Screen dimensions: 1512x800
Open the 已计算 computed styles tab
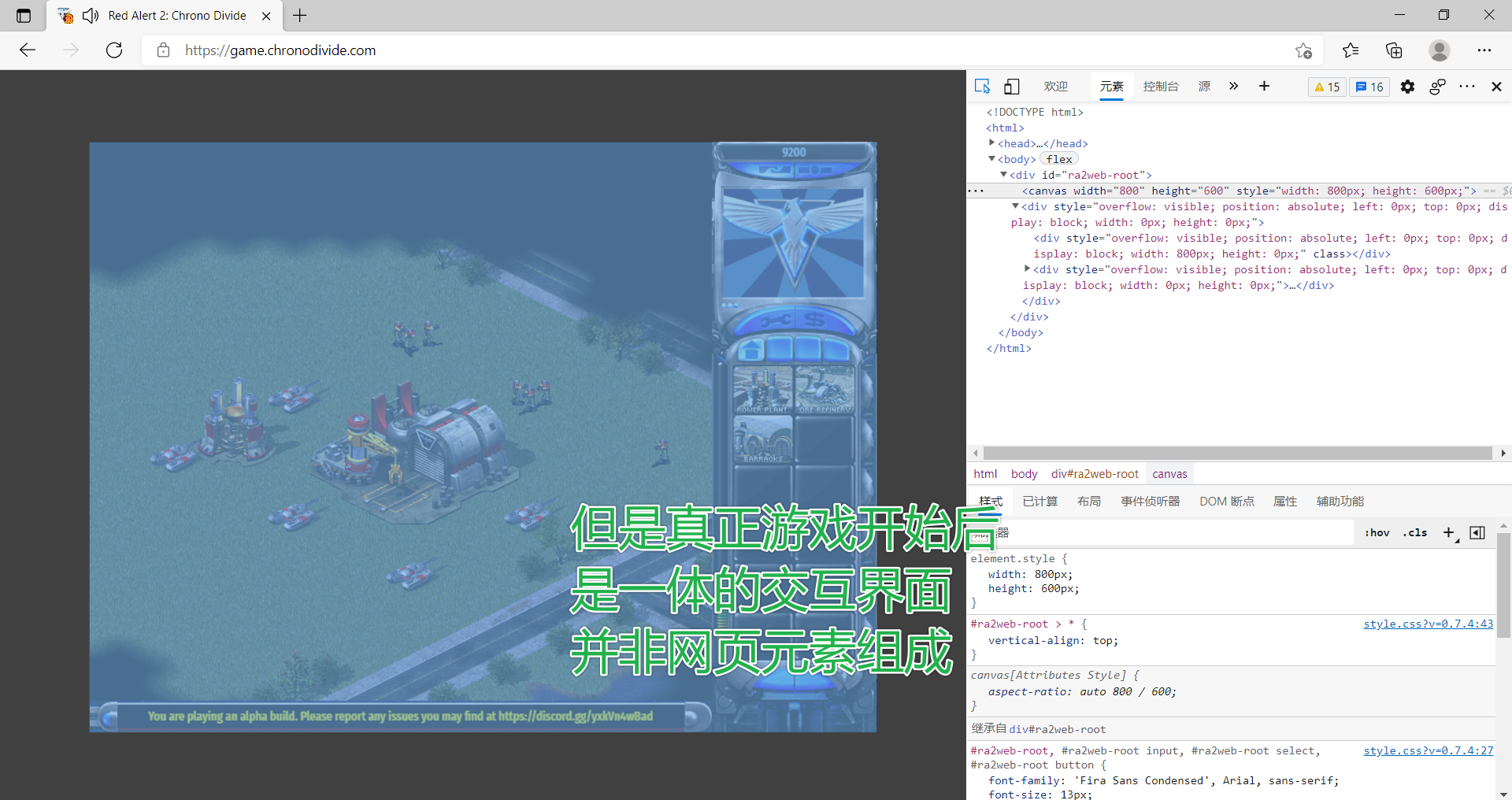1039,502
